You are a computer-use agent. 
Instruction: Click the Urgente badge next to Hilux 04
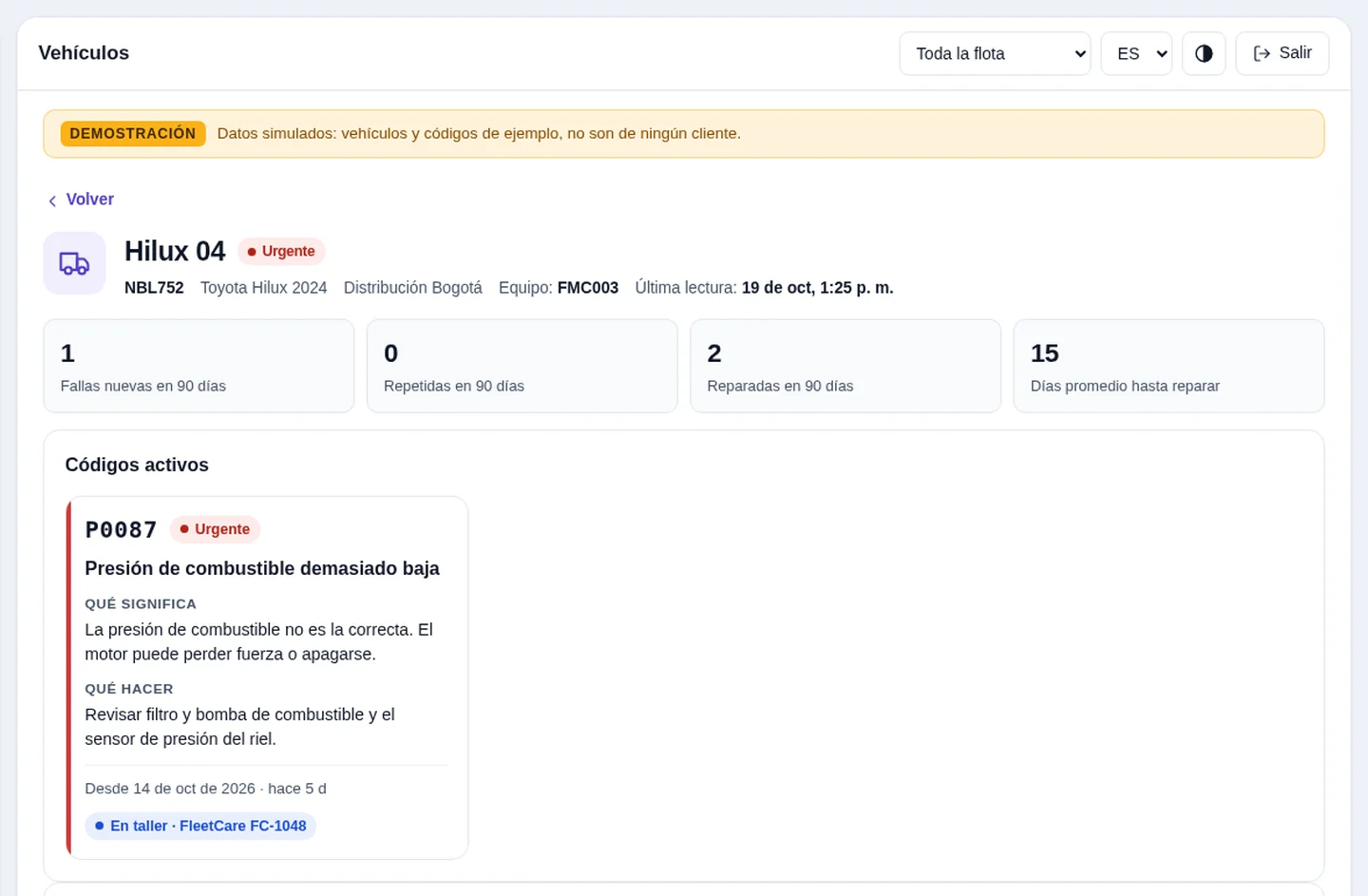pyautogui.click(x=281, y=252)
